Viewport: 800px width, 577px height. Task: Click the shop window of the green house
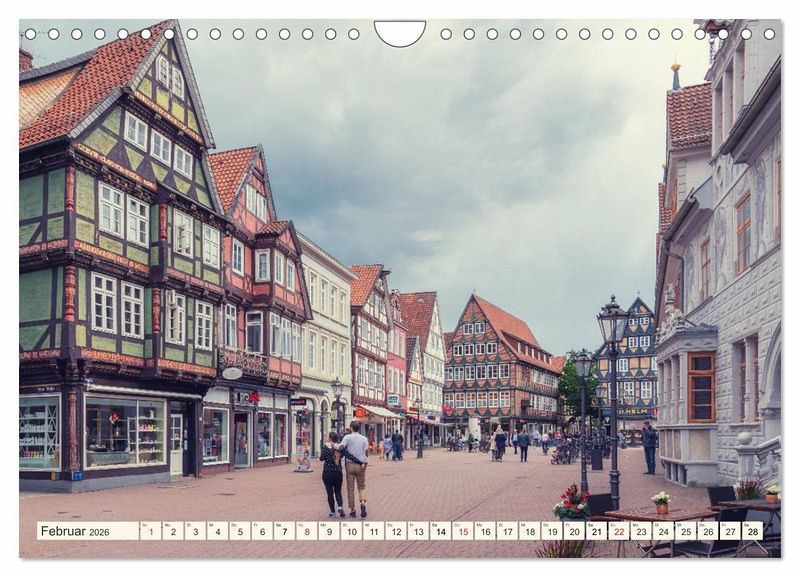(125, 432)
